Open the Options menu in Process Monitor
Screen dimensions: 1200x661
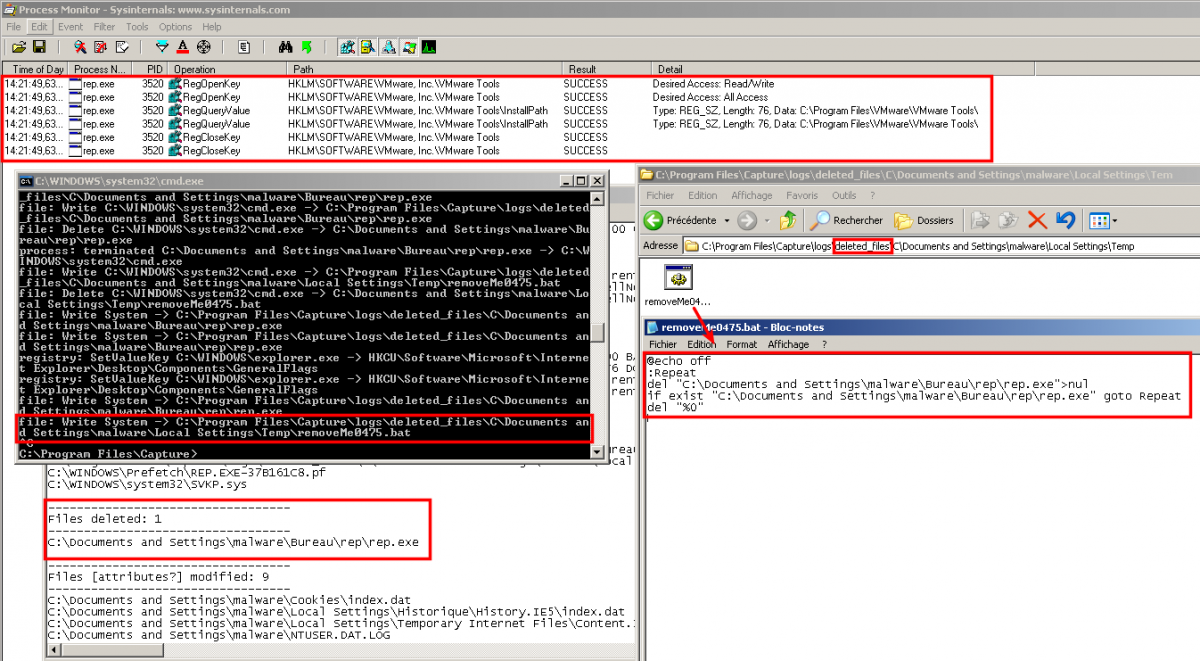pos(173,26)
